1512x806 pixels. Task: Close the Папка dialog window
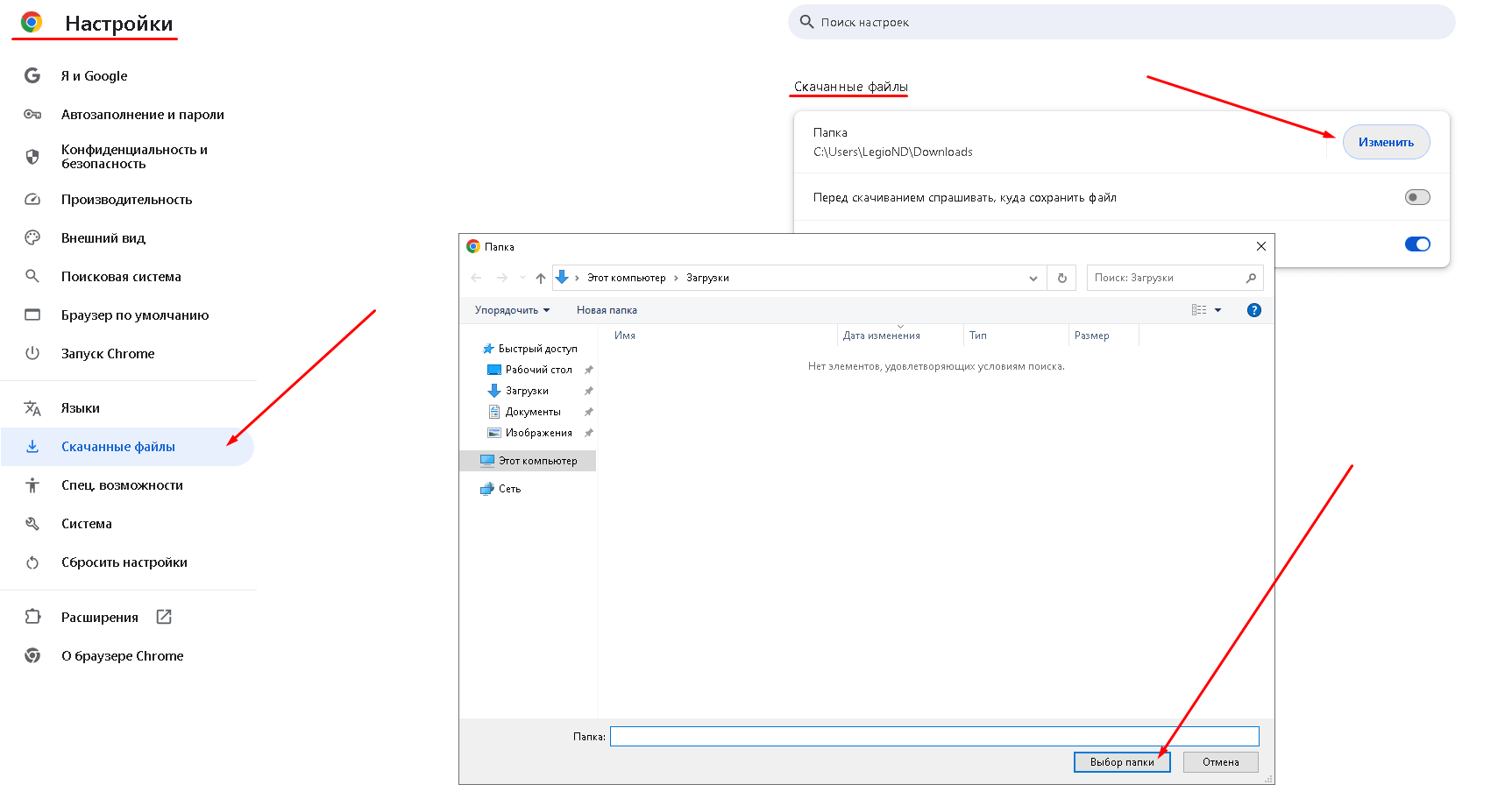(x=1260, y=246)
